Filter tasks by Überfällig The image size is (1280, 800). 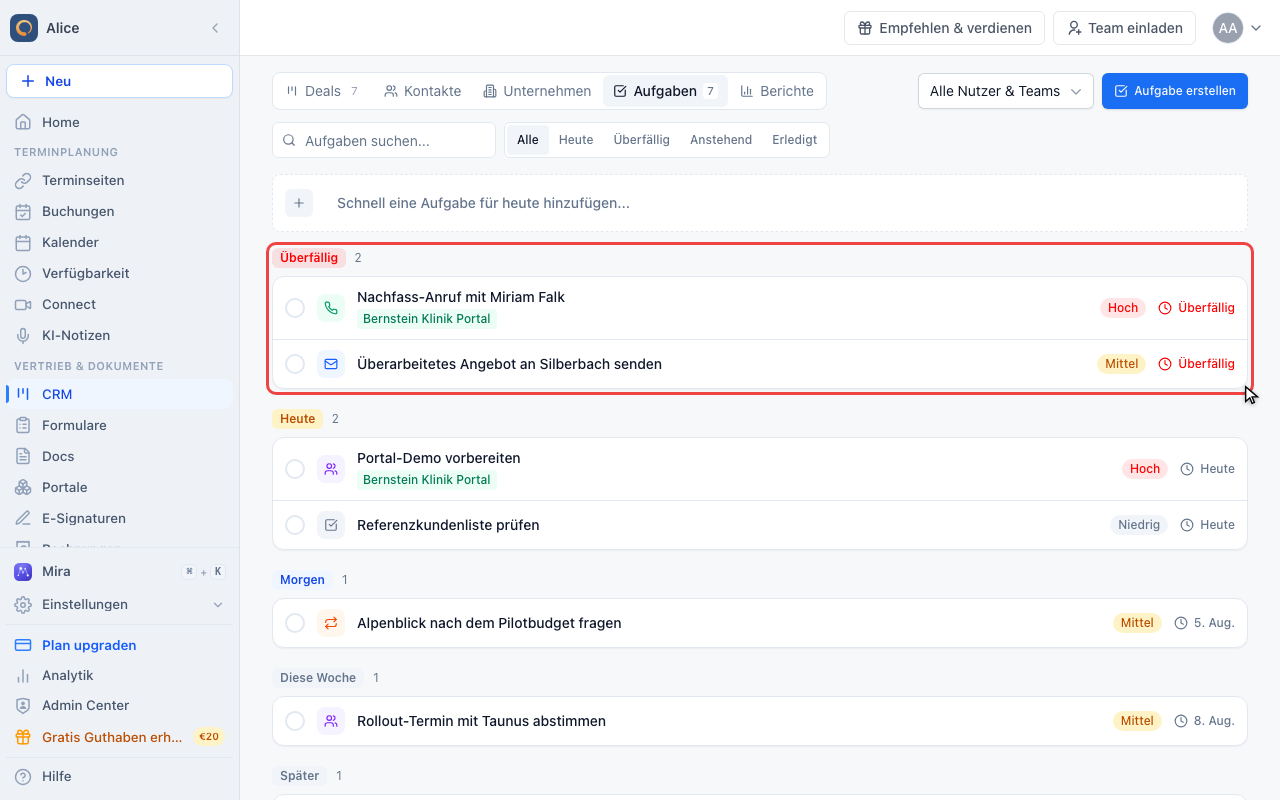pos(642,140)
